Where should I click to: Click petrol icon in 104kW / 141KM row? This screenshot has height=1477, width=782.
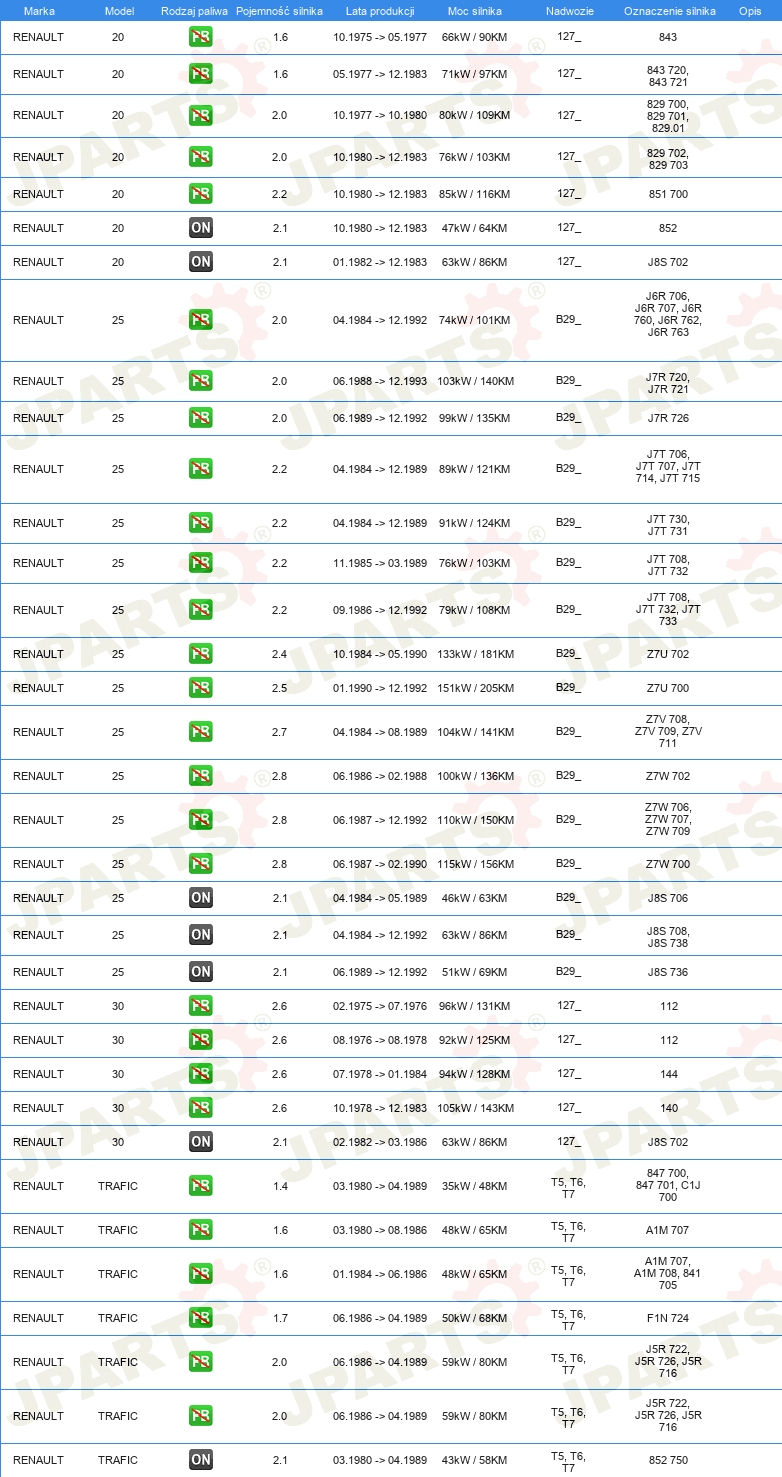point(200,733)
